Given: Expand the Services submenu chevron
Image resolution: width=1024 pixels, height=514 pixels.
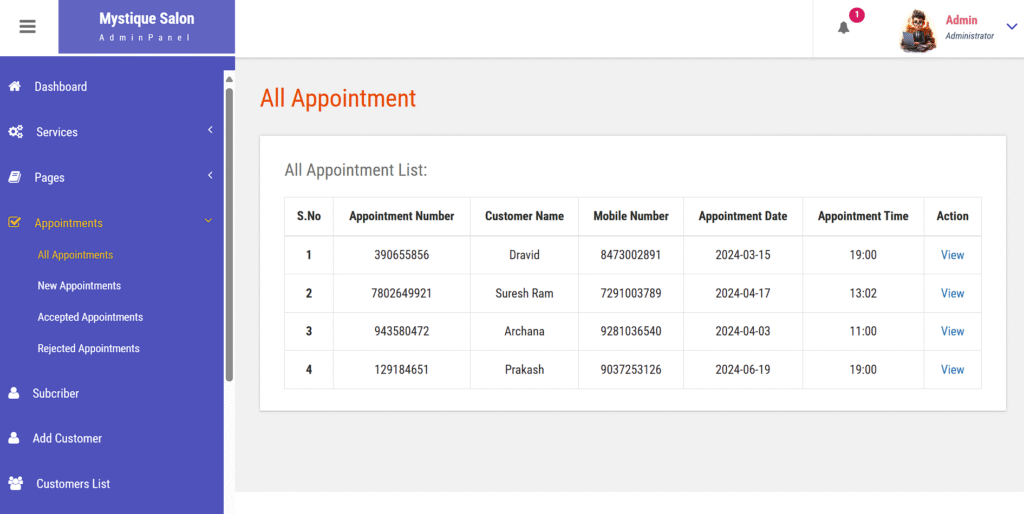Looking at the screenshot, I should [210, 130].
